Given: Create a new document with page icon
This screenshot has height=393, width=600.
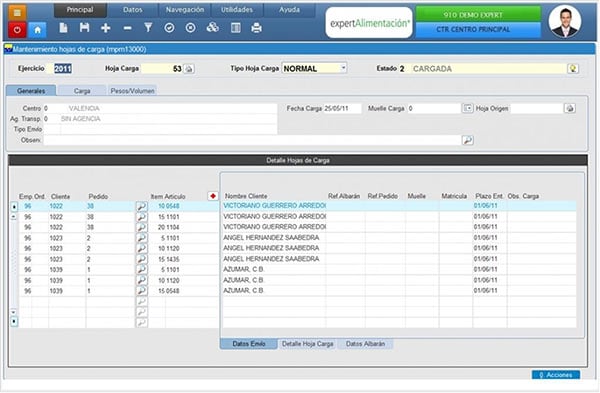Looking at the screenshot, I should [x=64, y=28].
